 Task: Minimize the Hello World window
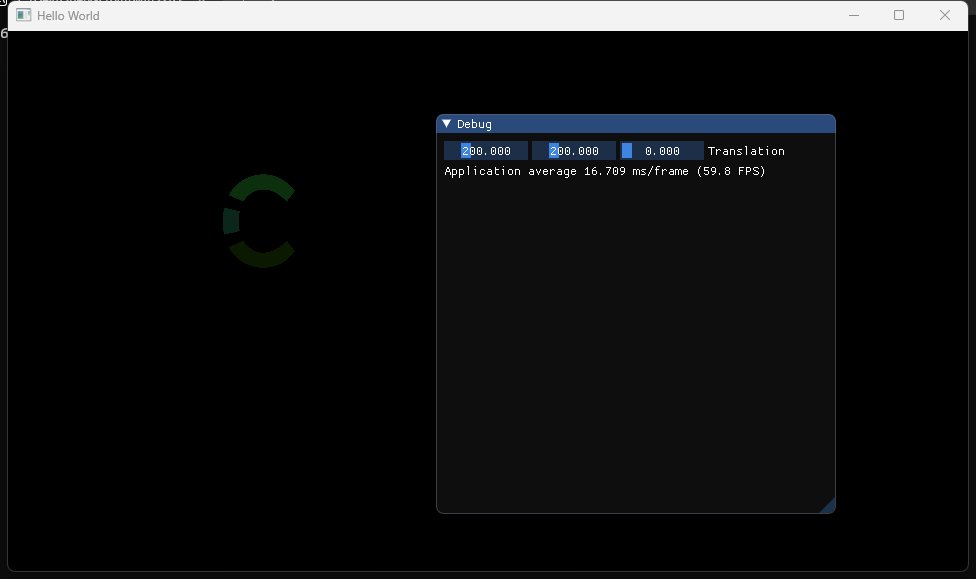tap(854, 15)
